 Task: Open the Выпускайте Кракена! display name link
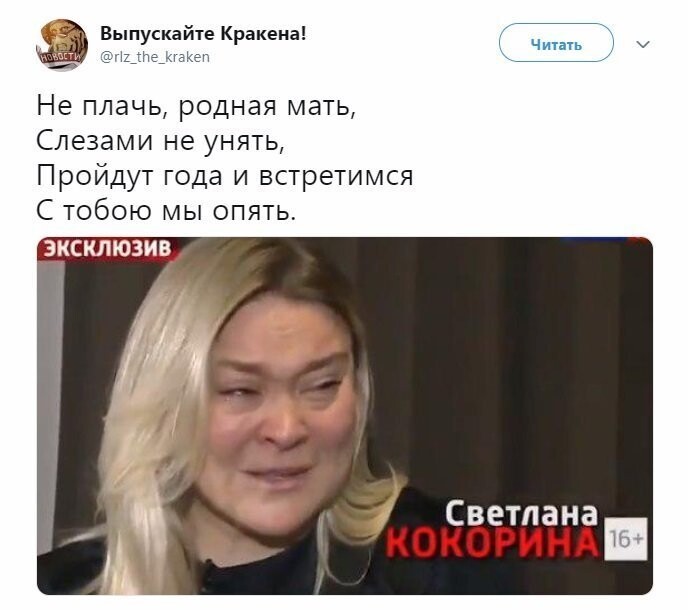[x=203, y=33]
